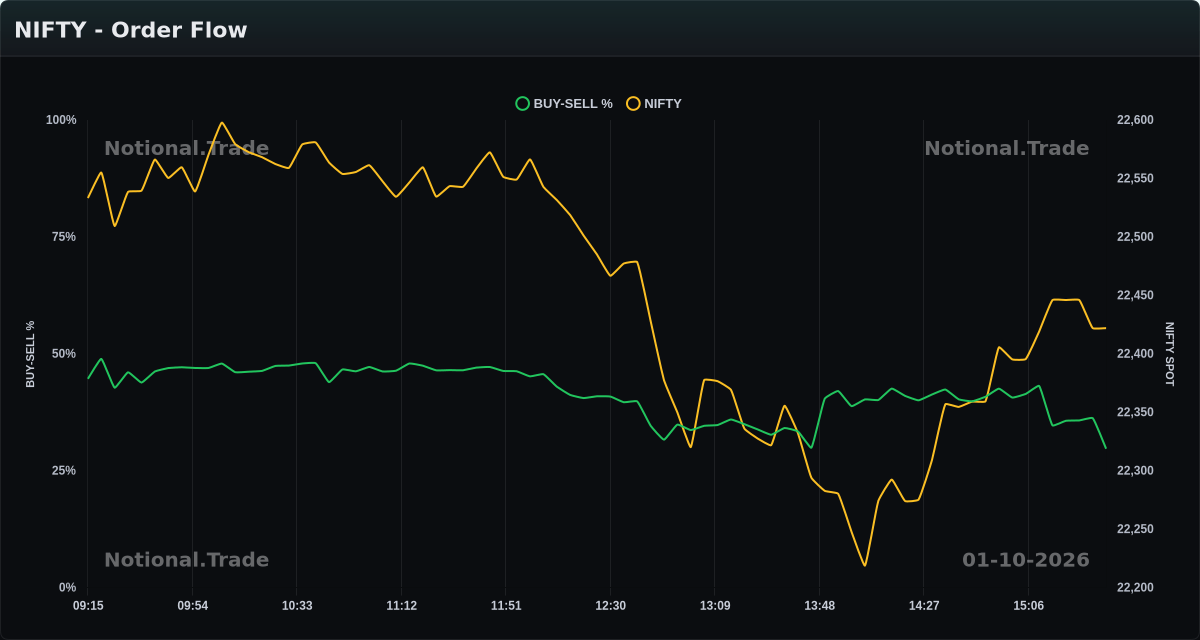
Task: Click the 13:09 time axis label
Action: pos(715,606)
